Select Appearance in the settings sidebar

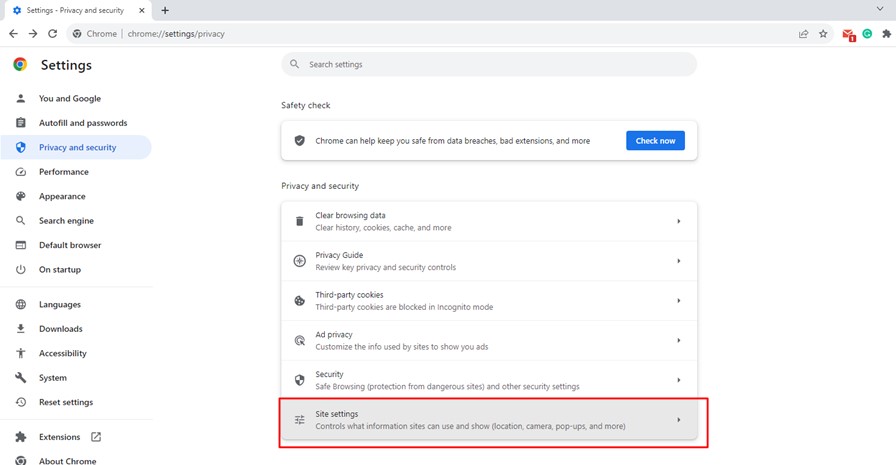pos(62,196)
